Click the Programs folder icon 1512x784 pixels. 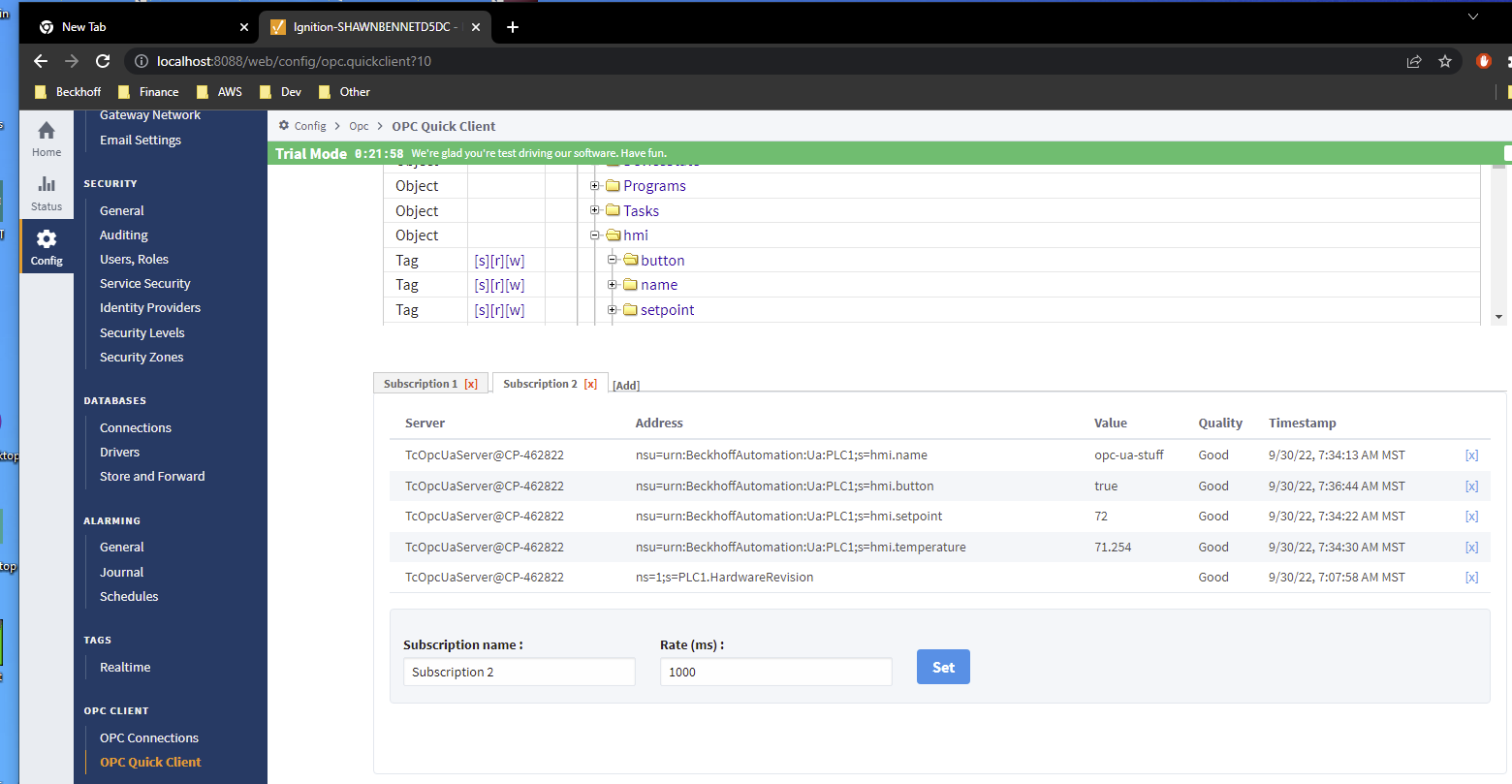point(613,186)
